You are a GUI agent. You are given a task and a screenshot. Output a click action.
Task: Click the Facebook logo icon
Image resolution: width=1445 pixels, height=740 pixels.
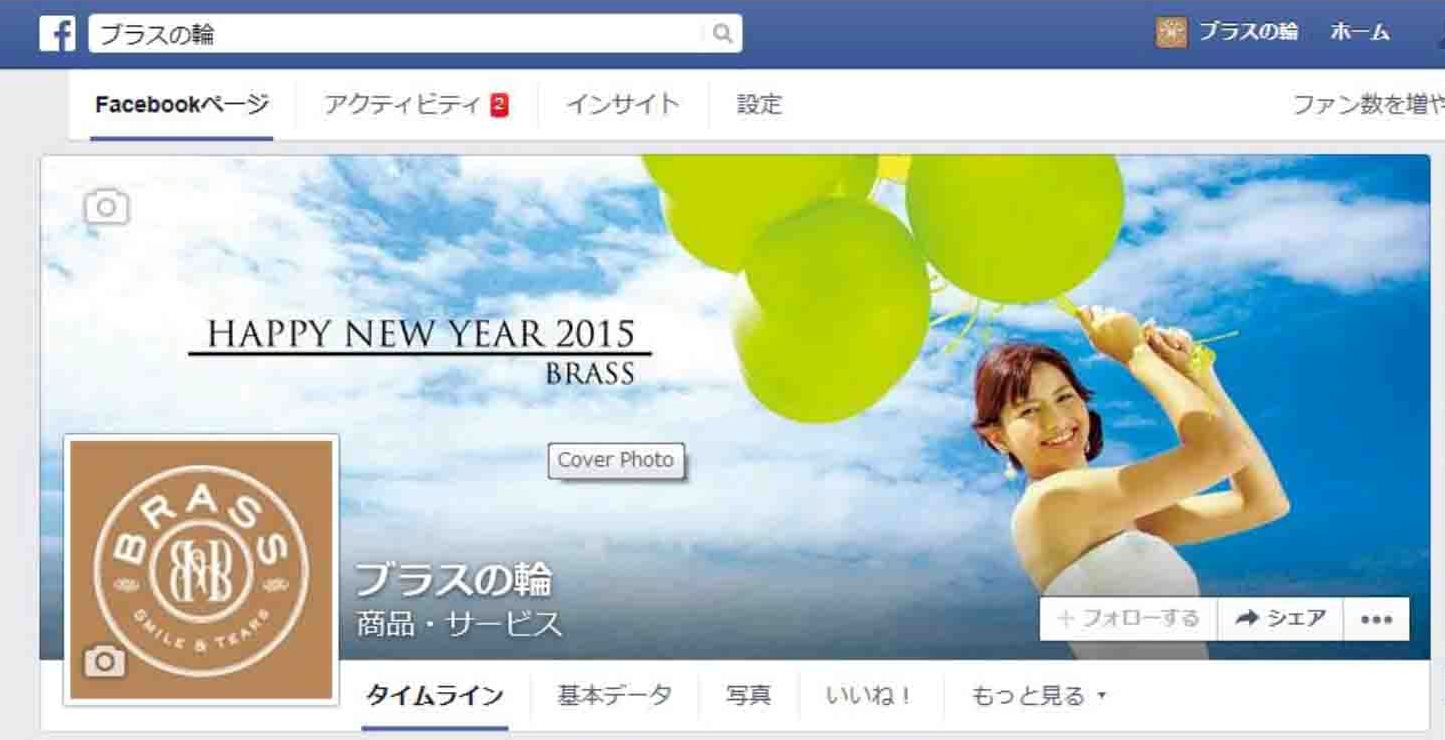click(x=58, y=33)
